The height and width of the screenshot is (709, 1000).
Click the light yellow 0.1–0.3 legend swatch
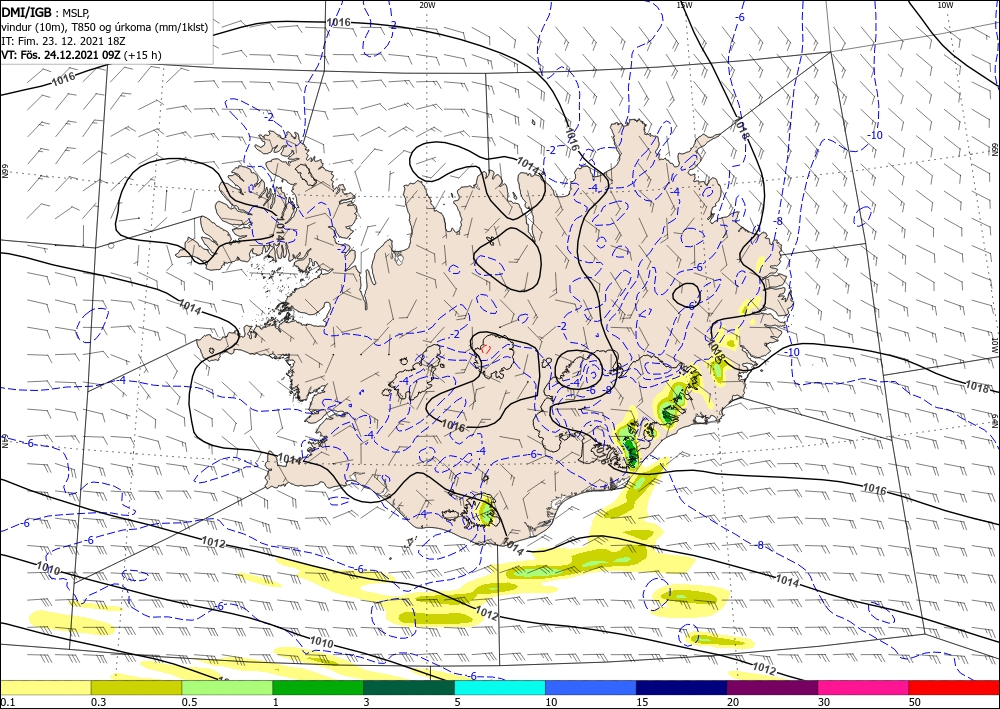[45, 687]
